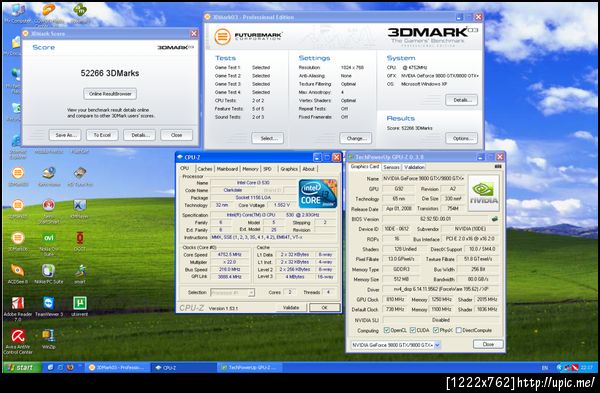Viewport: 600px width, 393px height.
Task: Select the Graphics Card tab in GPU-Z
Action: coord(364,166)
